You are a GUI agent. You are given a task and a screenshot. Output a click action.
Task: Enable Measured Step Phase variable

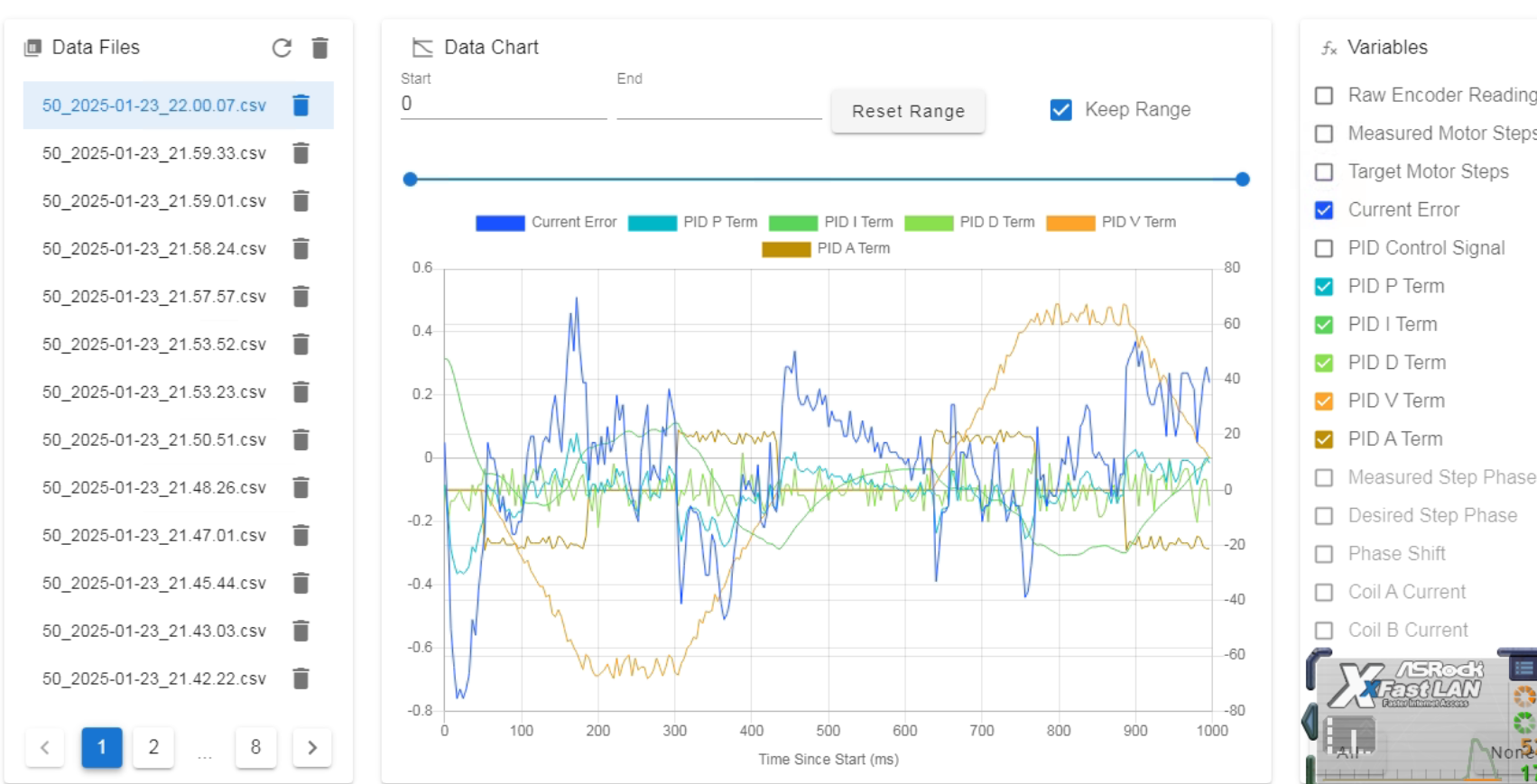coord(1324,478)
